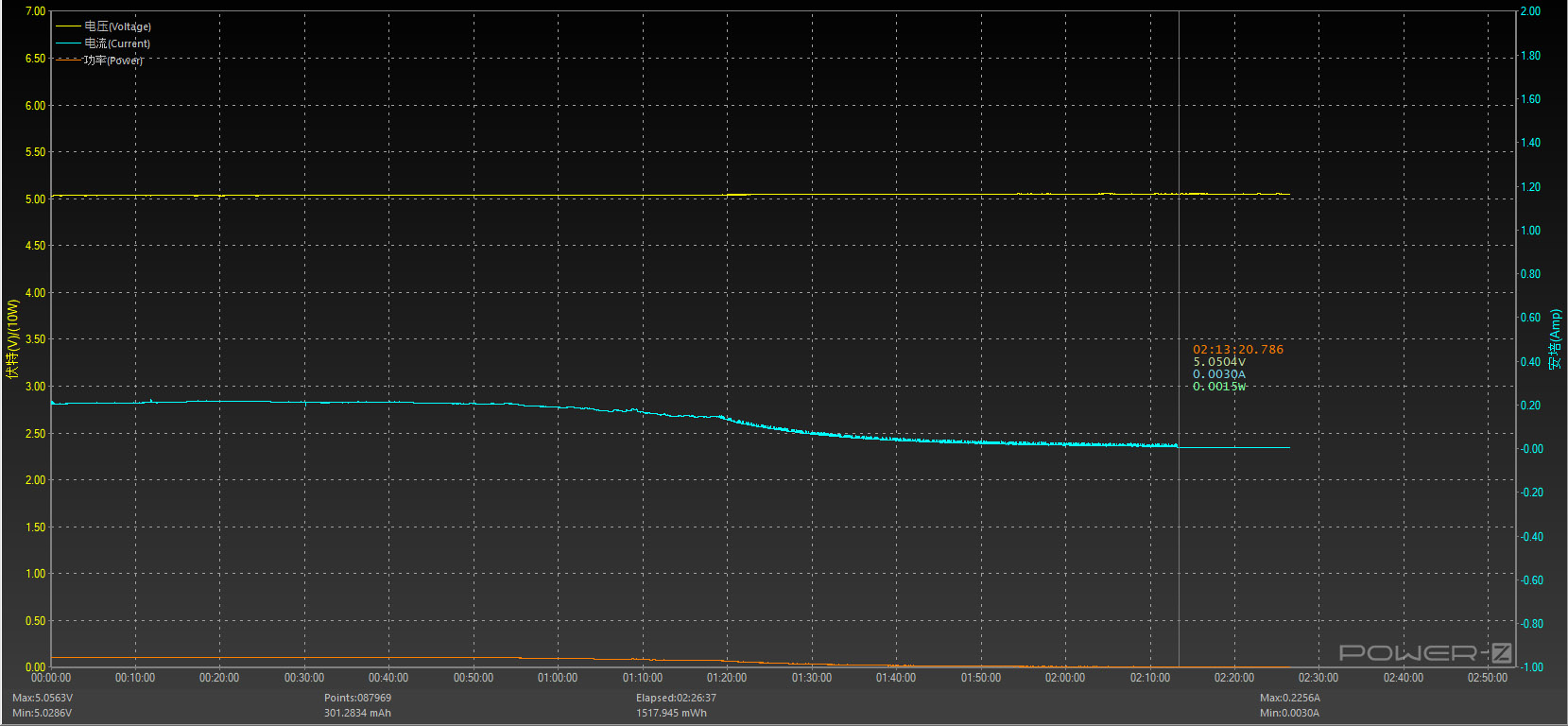
Task: Click the 00:30:00 time axis label
Action: (304, 678)
